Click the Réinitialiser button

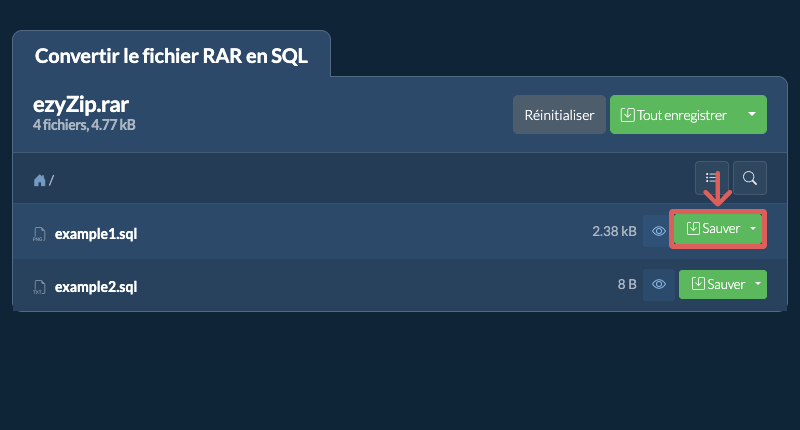click(559, 115)
